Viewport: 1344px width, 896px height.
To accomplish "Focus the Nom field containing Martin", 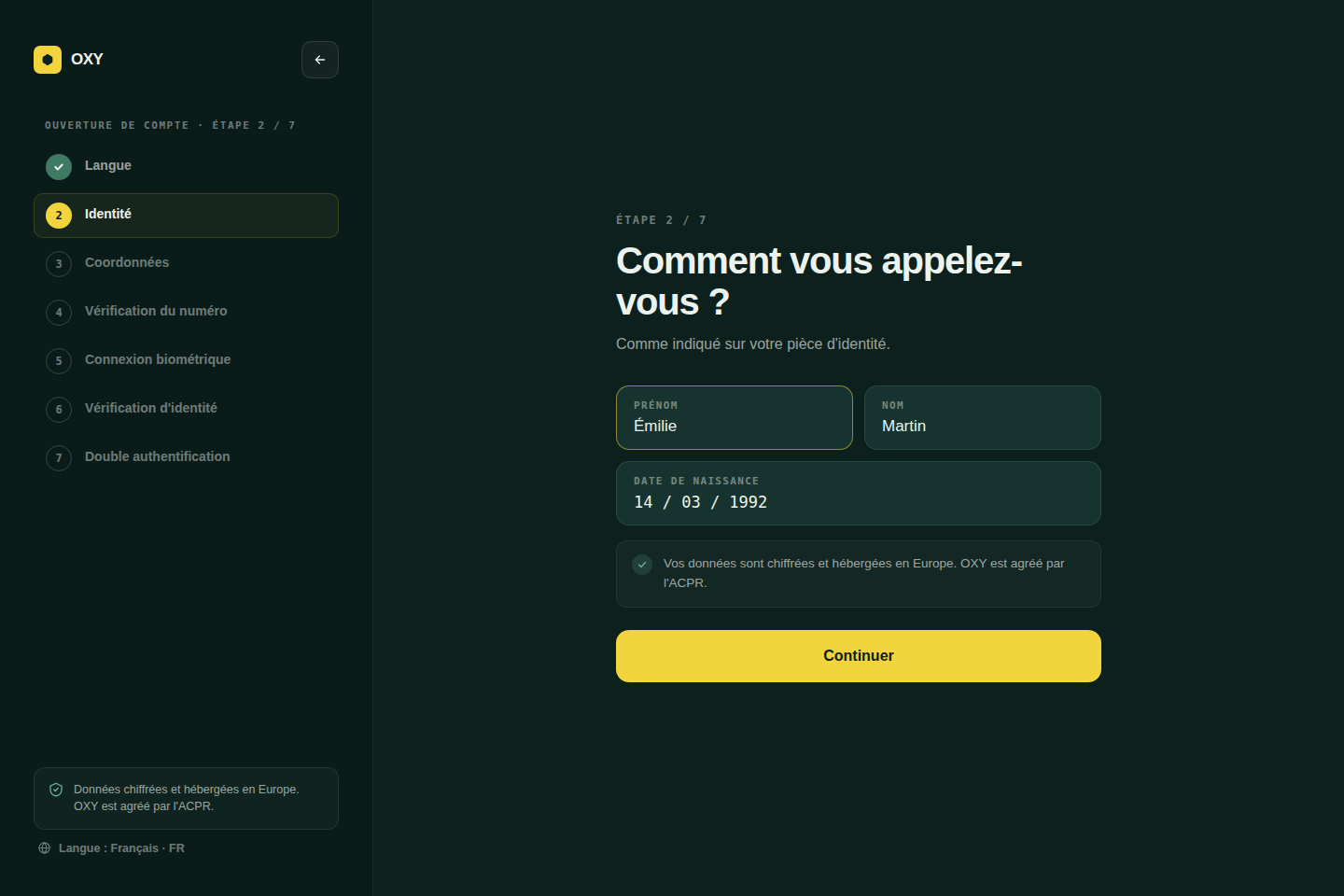I will [983, 418].
